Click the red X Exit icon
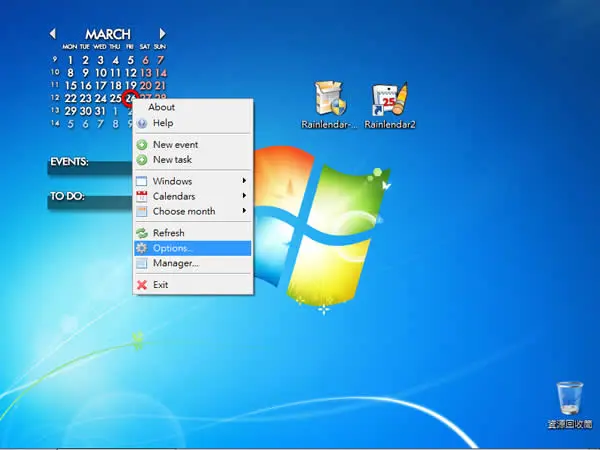The image size is (600, 450). click(x=142, y=285)
